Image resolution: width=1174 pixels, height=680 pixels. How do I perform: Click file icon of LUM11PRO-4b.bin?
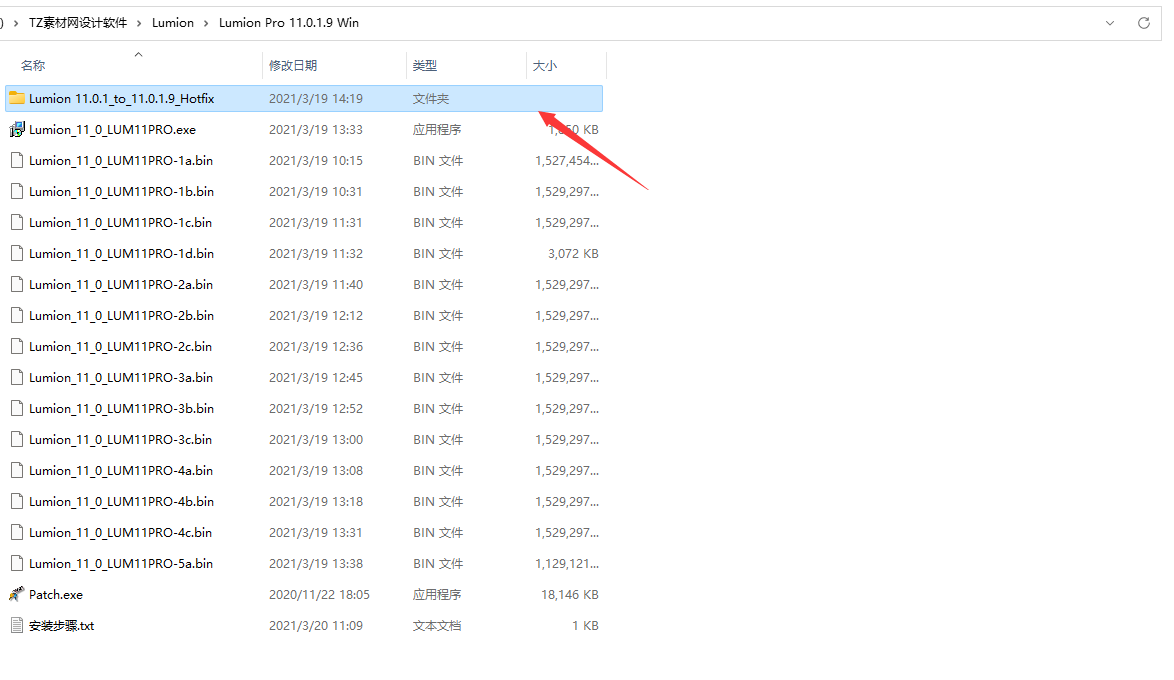coord(16,502)
